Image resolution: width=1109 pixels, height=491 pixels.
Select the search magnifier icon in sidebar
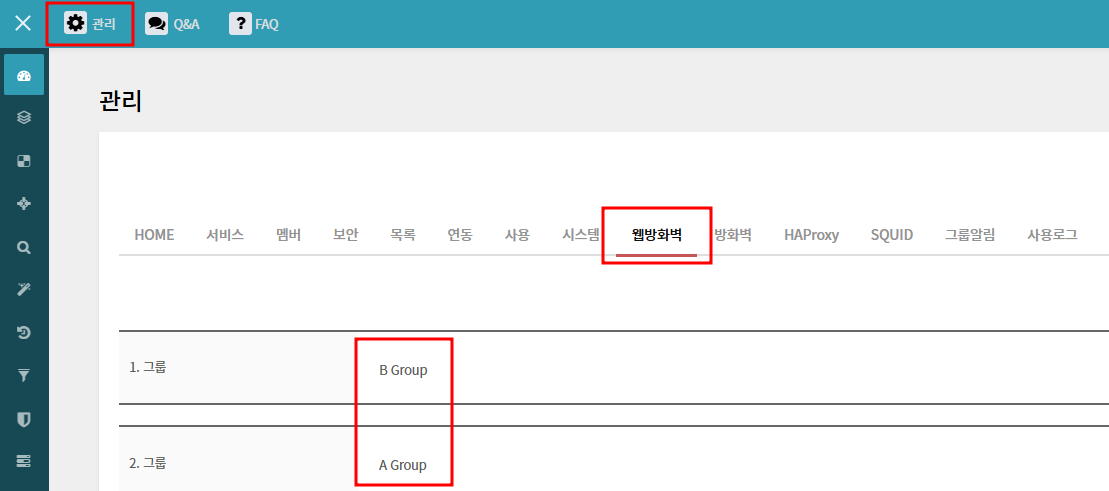click(24, 247)
